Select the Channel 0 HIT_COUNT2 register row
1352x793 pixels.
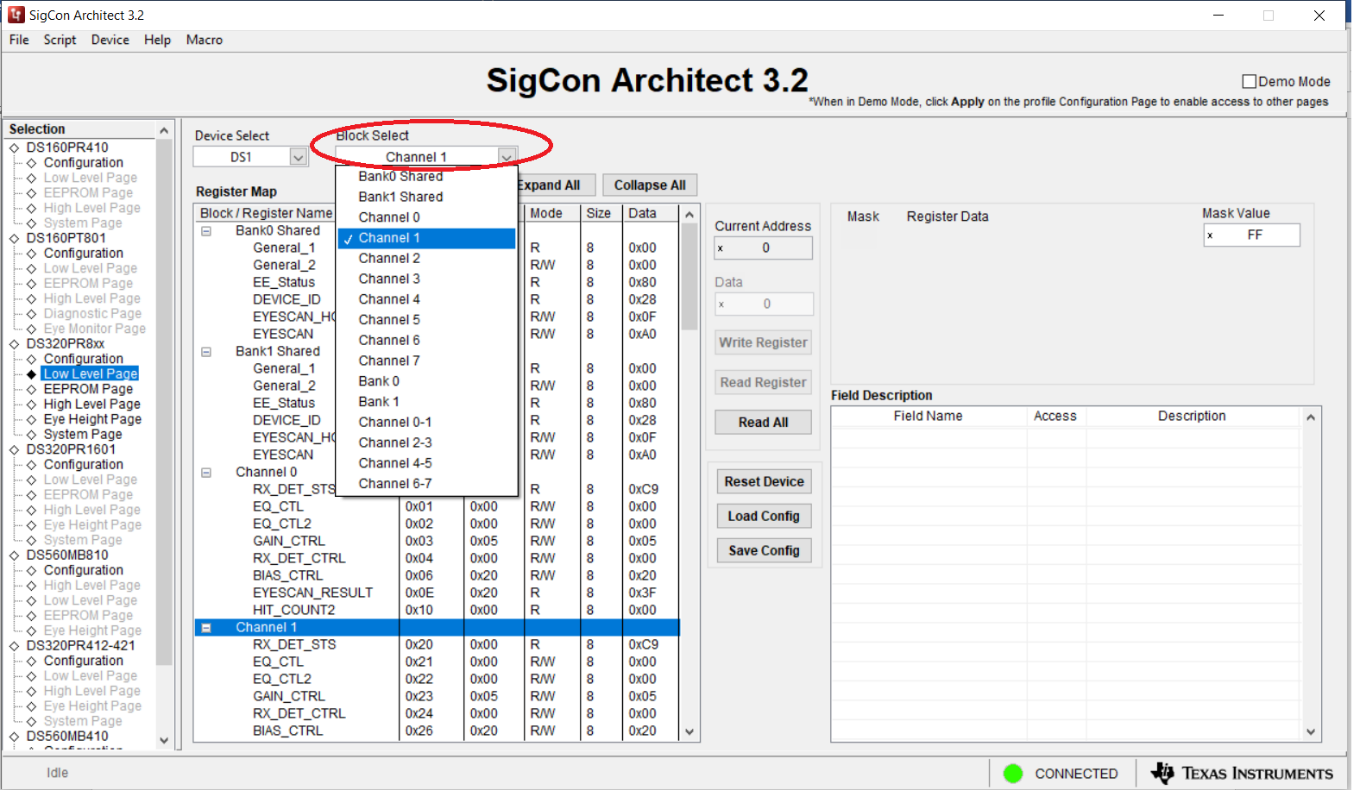click(x=436, y=610)
